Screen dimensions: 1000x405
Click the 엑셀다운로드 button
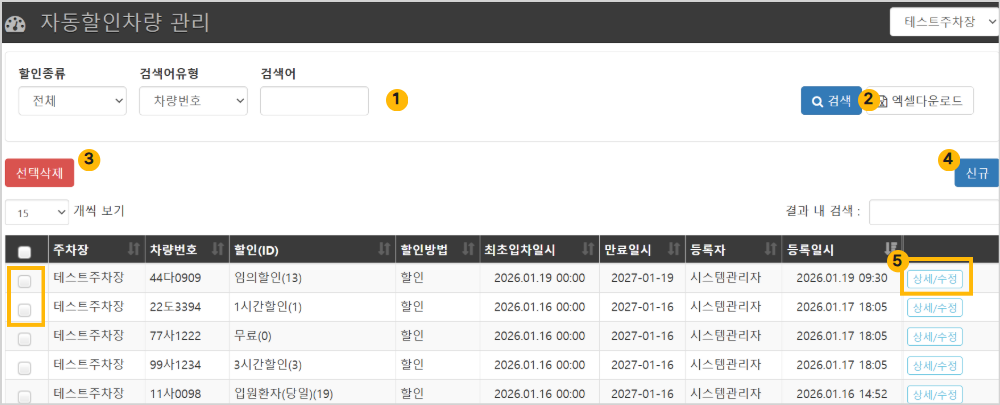click(x=919, y=101)
